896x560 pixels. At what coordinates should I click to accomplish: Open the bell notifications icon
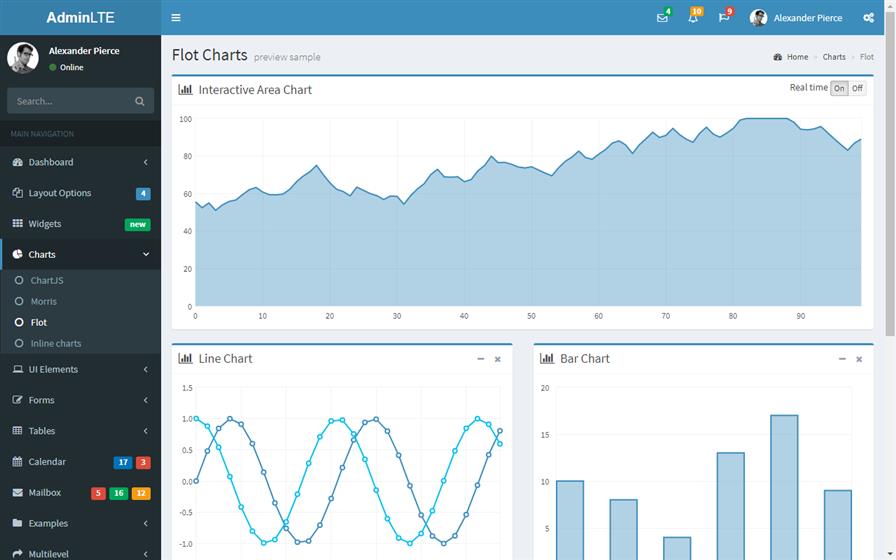click(x=693, y=18)
